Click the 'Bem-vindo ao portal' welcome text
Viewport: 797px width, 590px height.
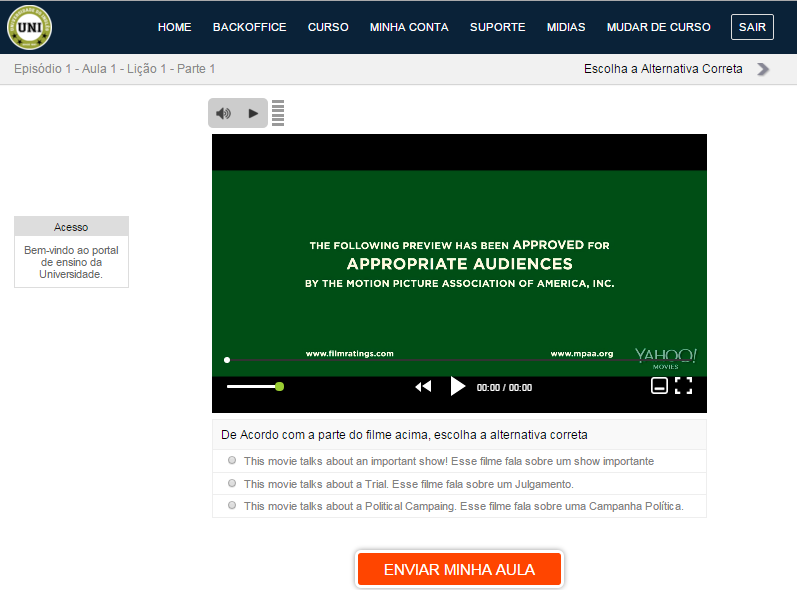pos(71,262)
